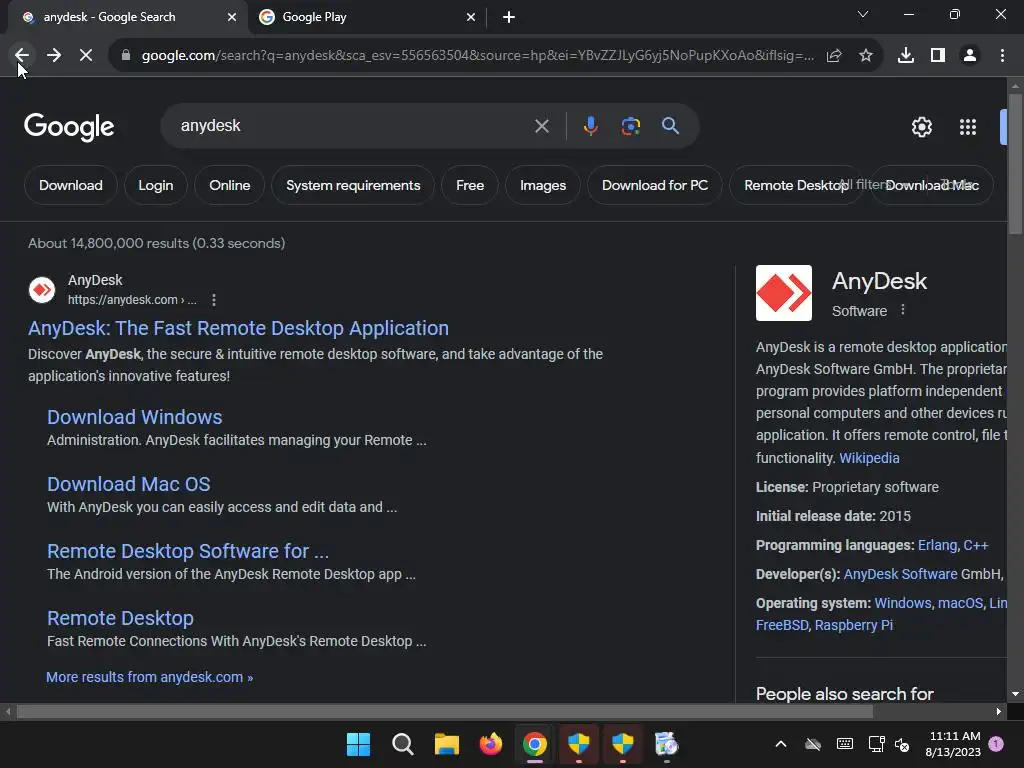Viewport: 1024px width, 768px height.
Task: Open the Wikipedia link in knowledge panel
Action: [869, 458]
